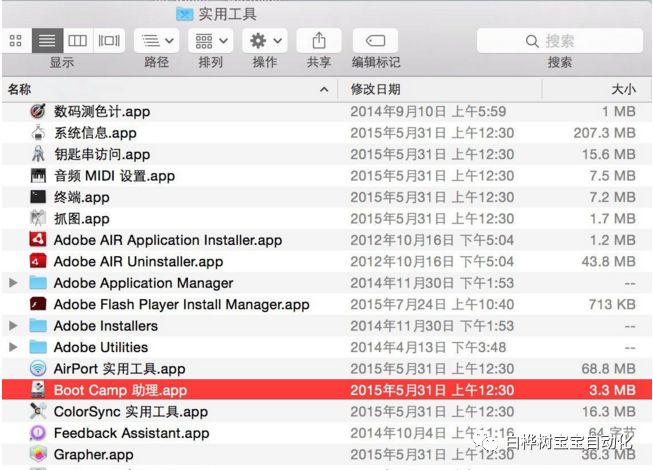The image size is (653, 470).
Task: Select Adobe AIR Application Installer.app name
Action: point(168,240)
